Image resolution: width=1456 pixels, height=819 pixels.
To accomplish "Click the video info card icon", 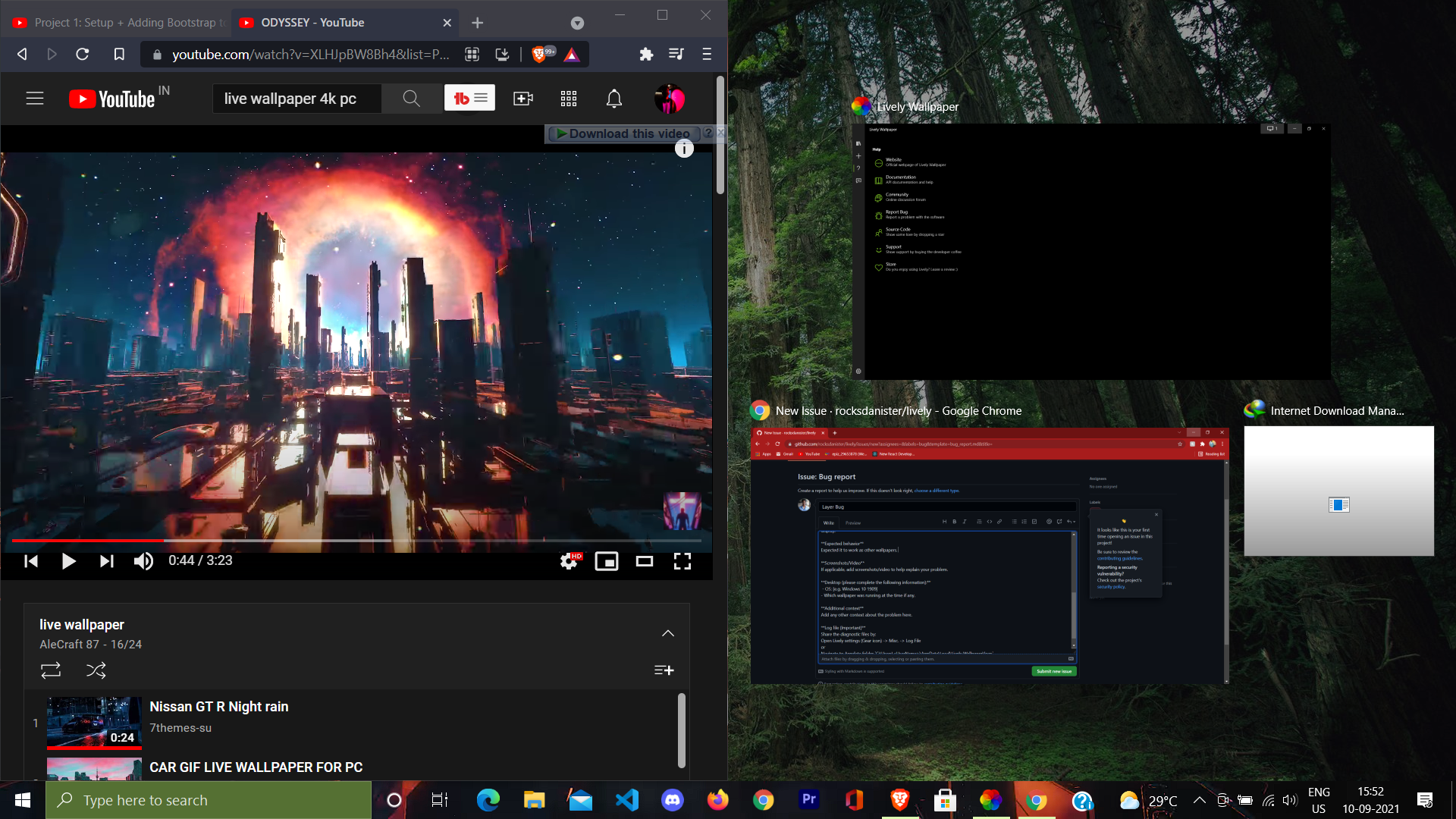I will click(x=684, y=149).
